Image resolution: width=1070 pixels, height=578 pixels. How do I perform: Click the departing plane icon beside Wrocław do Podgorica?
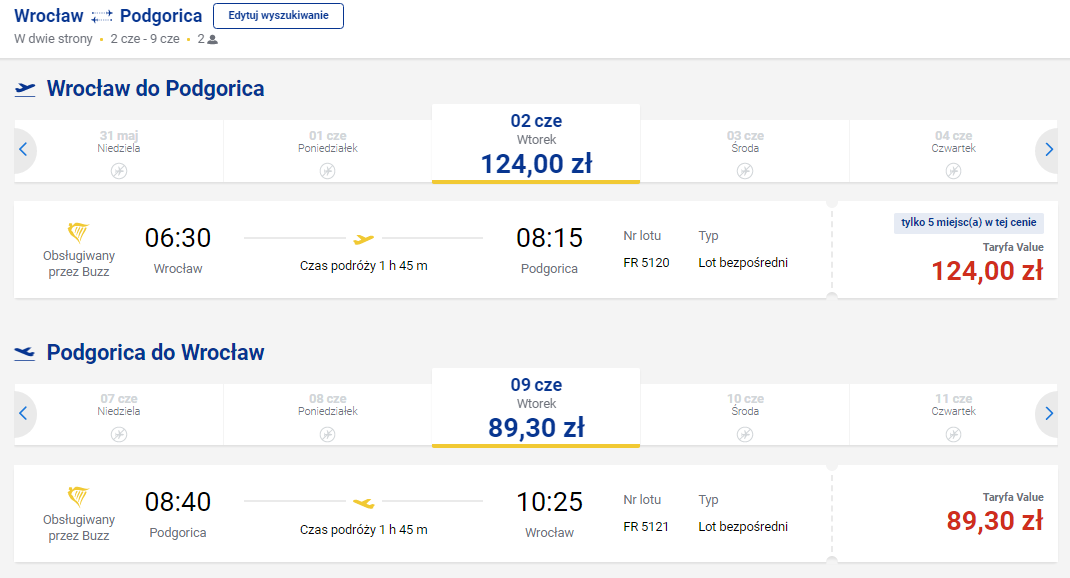coord(25,89)
